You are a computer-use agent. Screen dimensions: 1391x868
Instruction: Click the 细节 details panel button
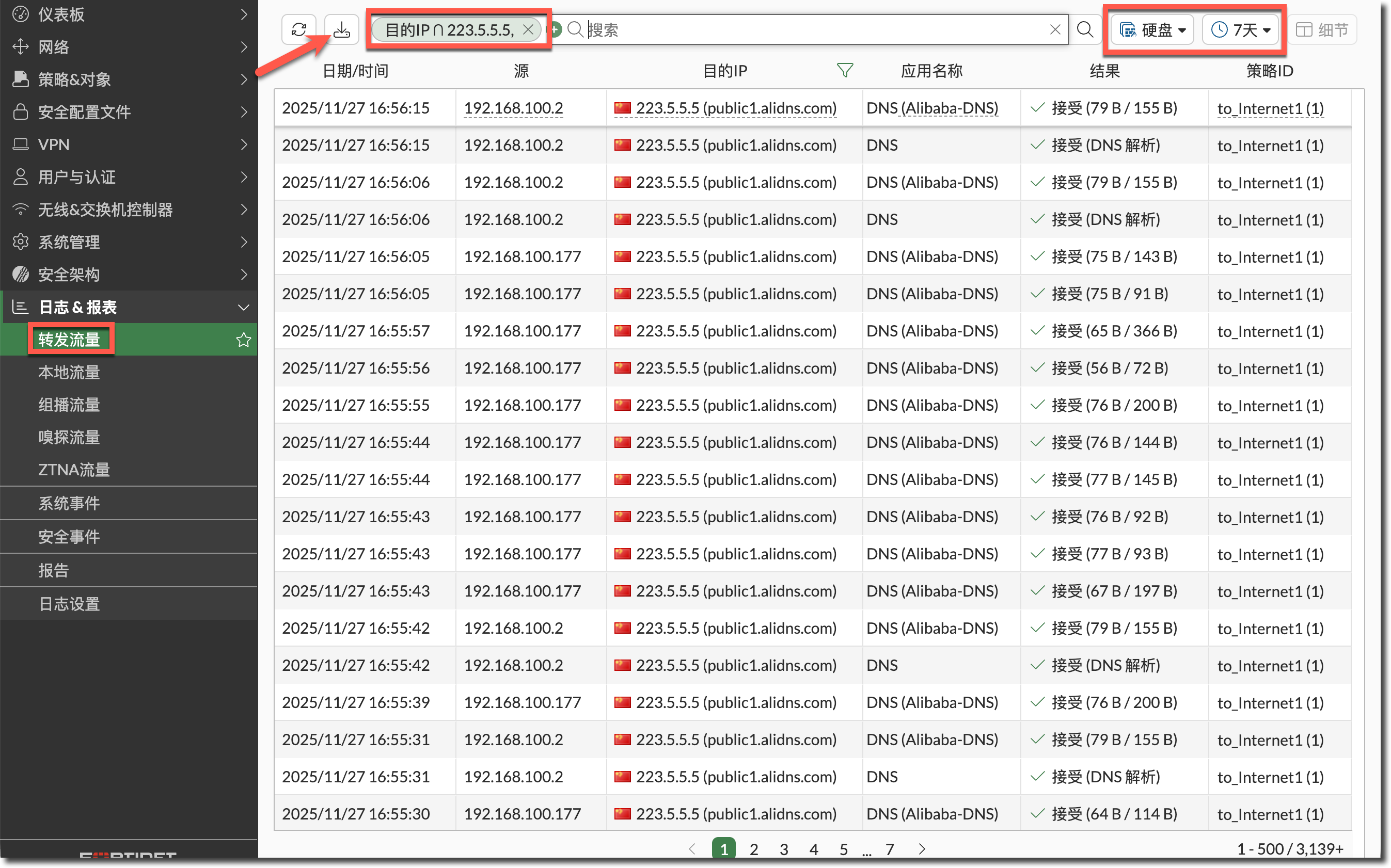pyautogui.click(x=1322, y=29)
